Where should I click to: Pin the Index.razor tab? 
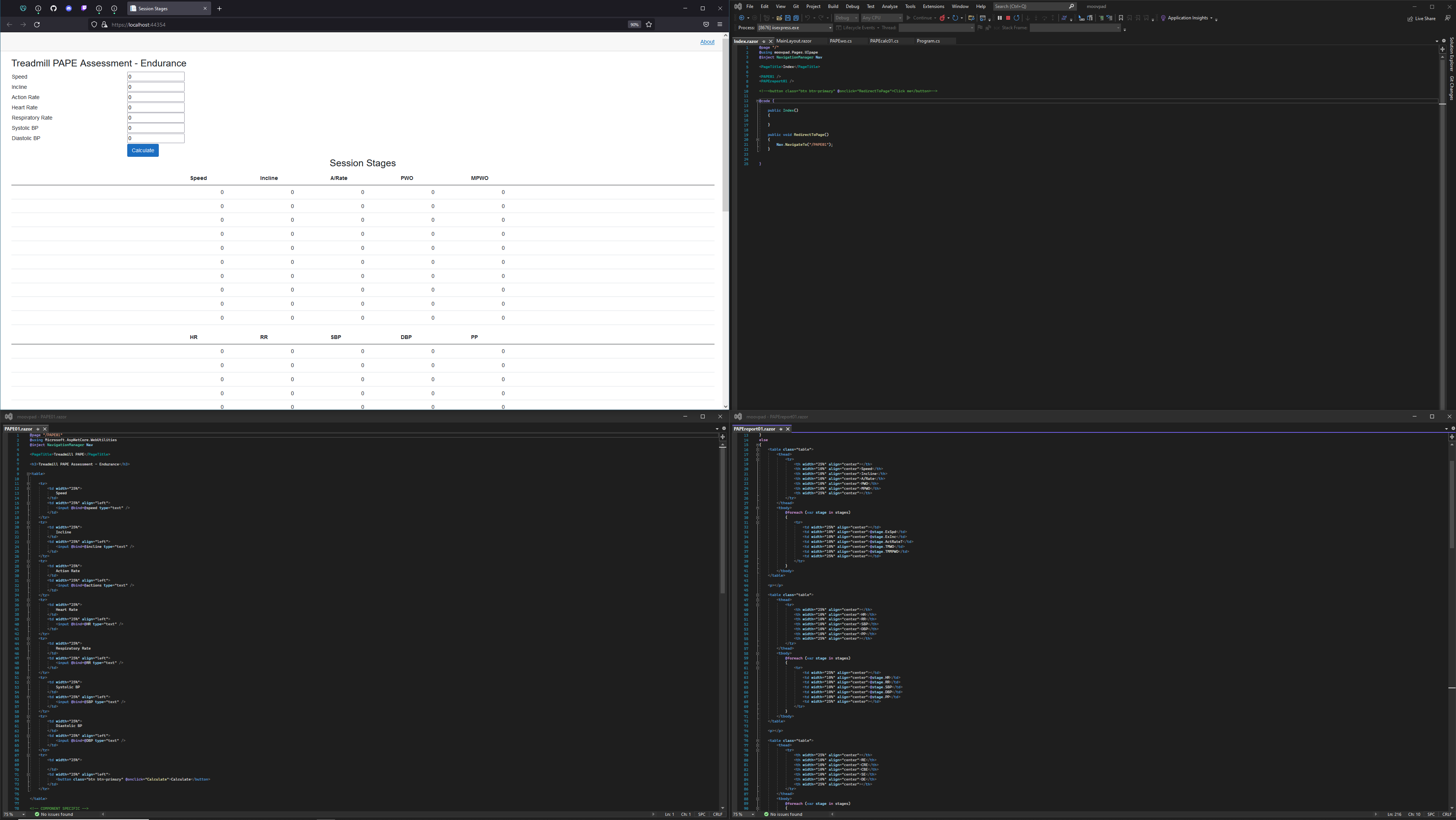click(764, 41)
